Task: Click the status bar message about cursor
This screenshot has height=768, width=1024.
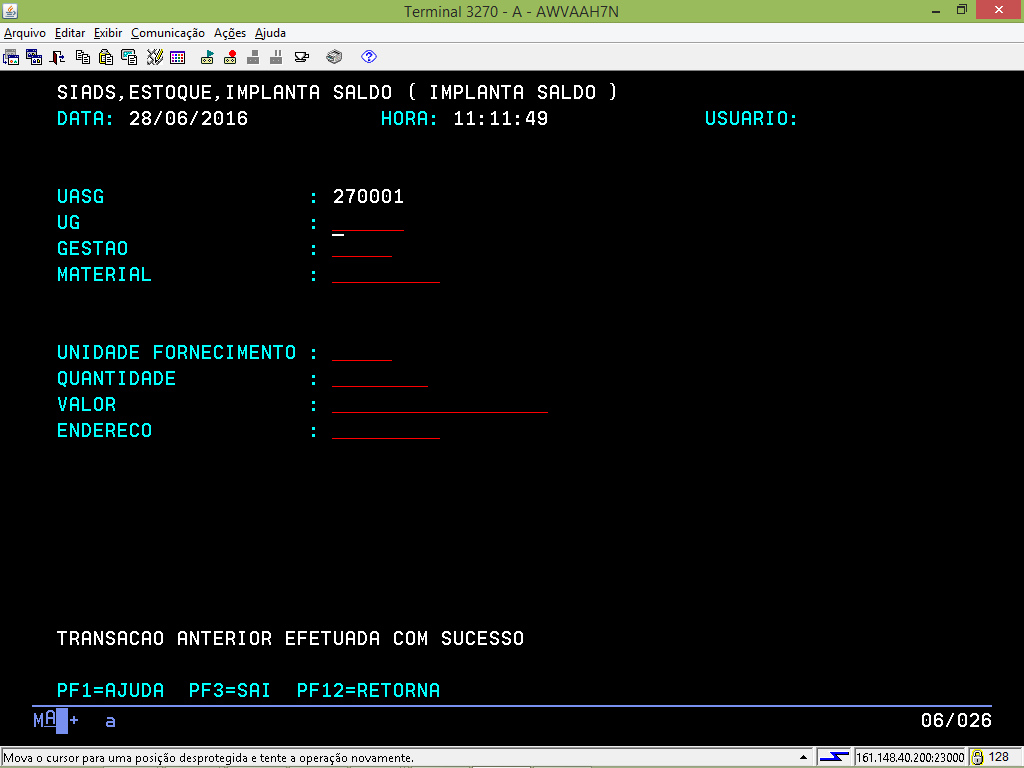Action: click(209, 758)
